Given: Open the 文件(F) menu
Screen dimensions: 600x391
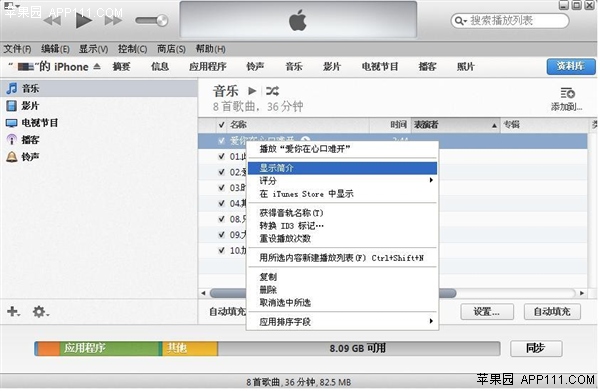Looking at the screenshot, I should coord(17,49).
